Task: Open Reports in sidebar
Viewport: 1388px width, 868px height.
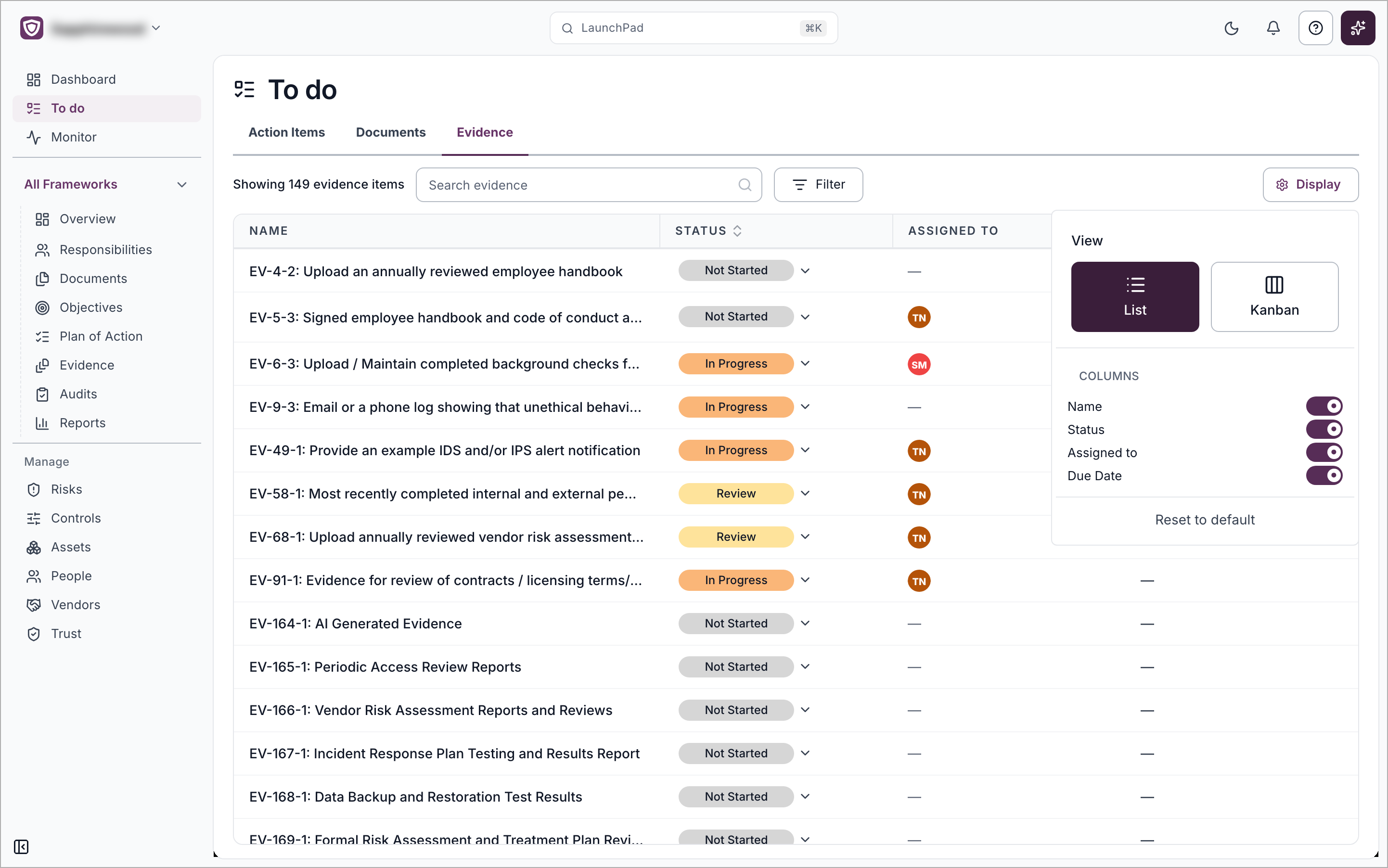Action: (82, 423)
